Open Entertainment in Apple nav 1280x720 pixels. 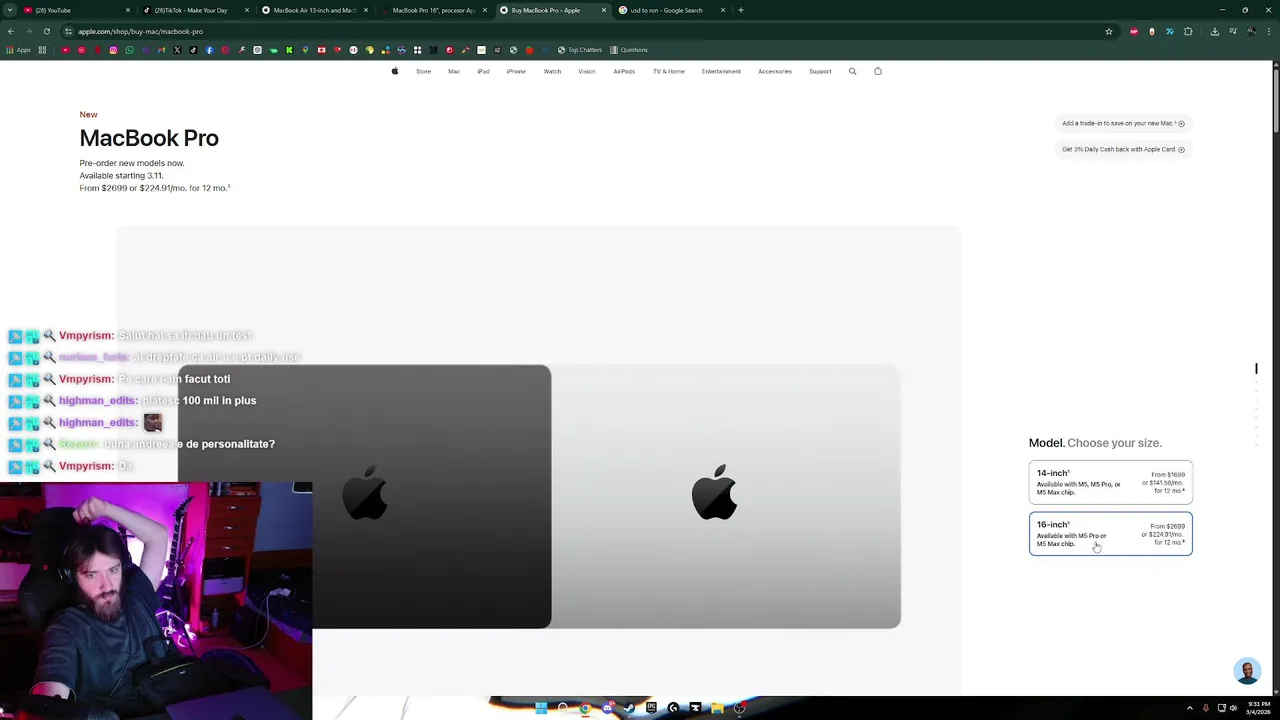pyautogui.click(x=721, y=71)
